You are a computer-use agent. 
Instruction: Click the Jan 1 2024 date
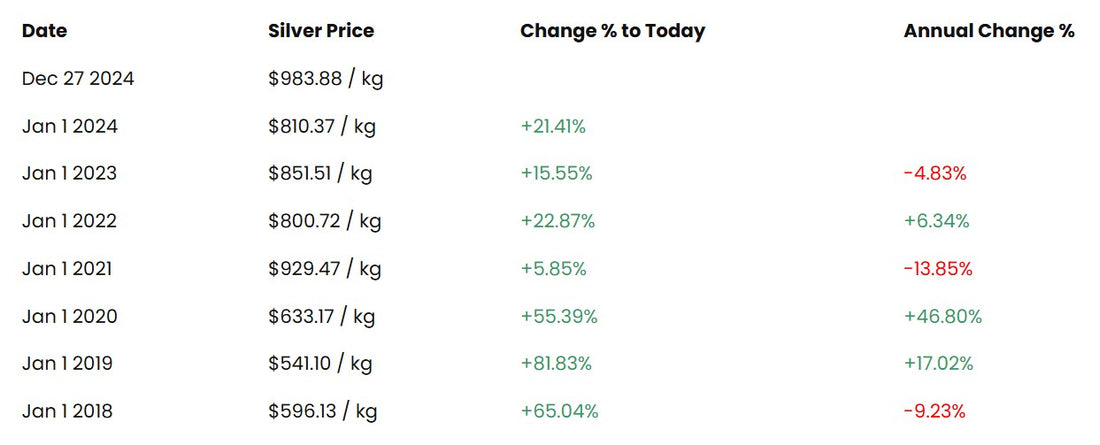pos(69,126)
